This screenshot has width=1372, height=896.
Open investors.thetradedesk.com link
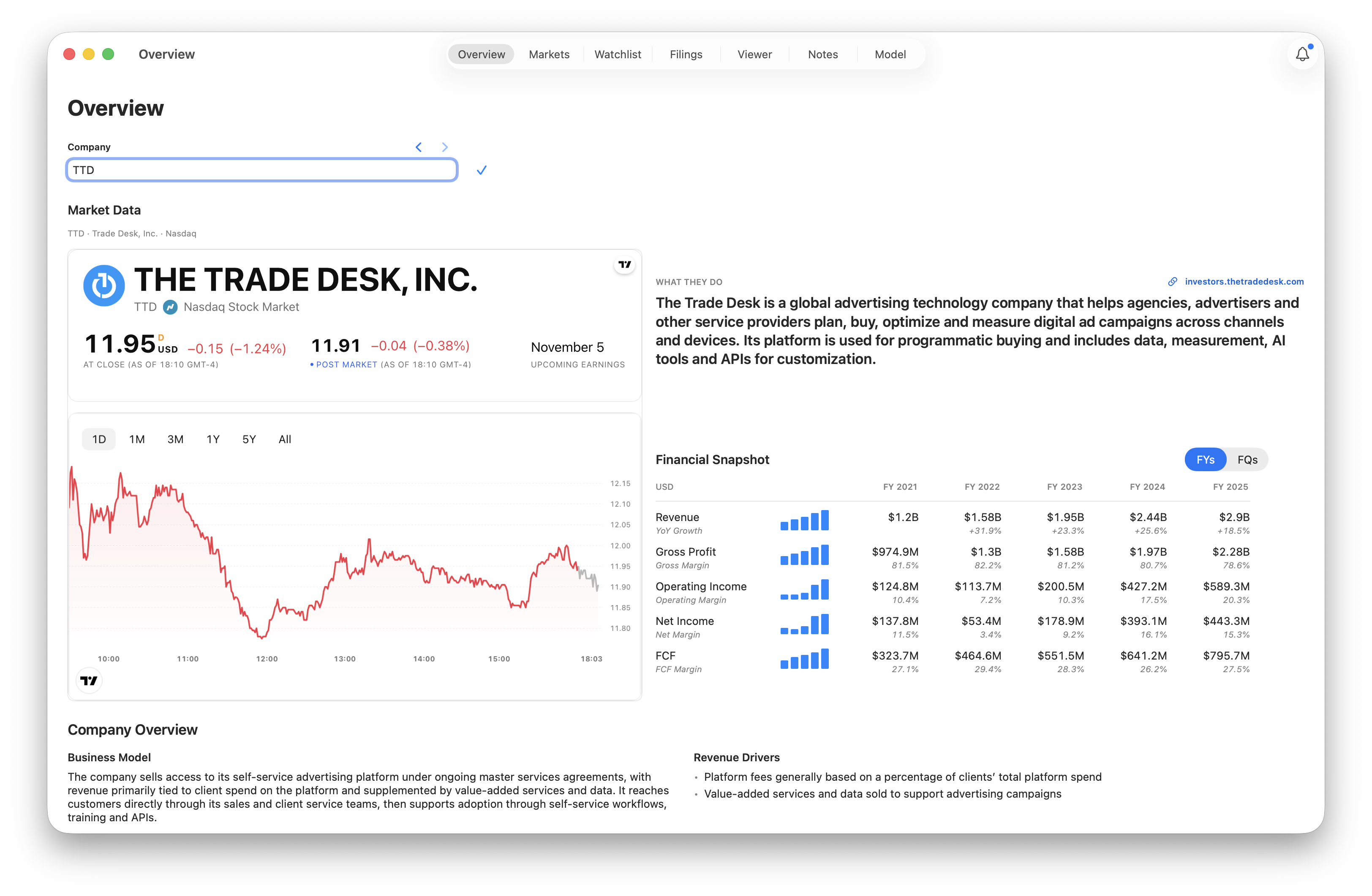[1244, 282]
